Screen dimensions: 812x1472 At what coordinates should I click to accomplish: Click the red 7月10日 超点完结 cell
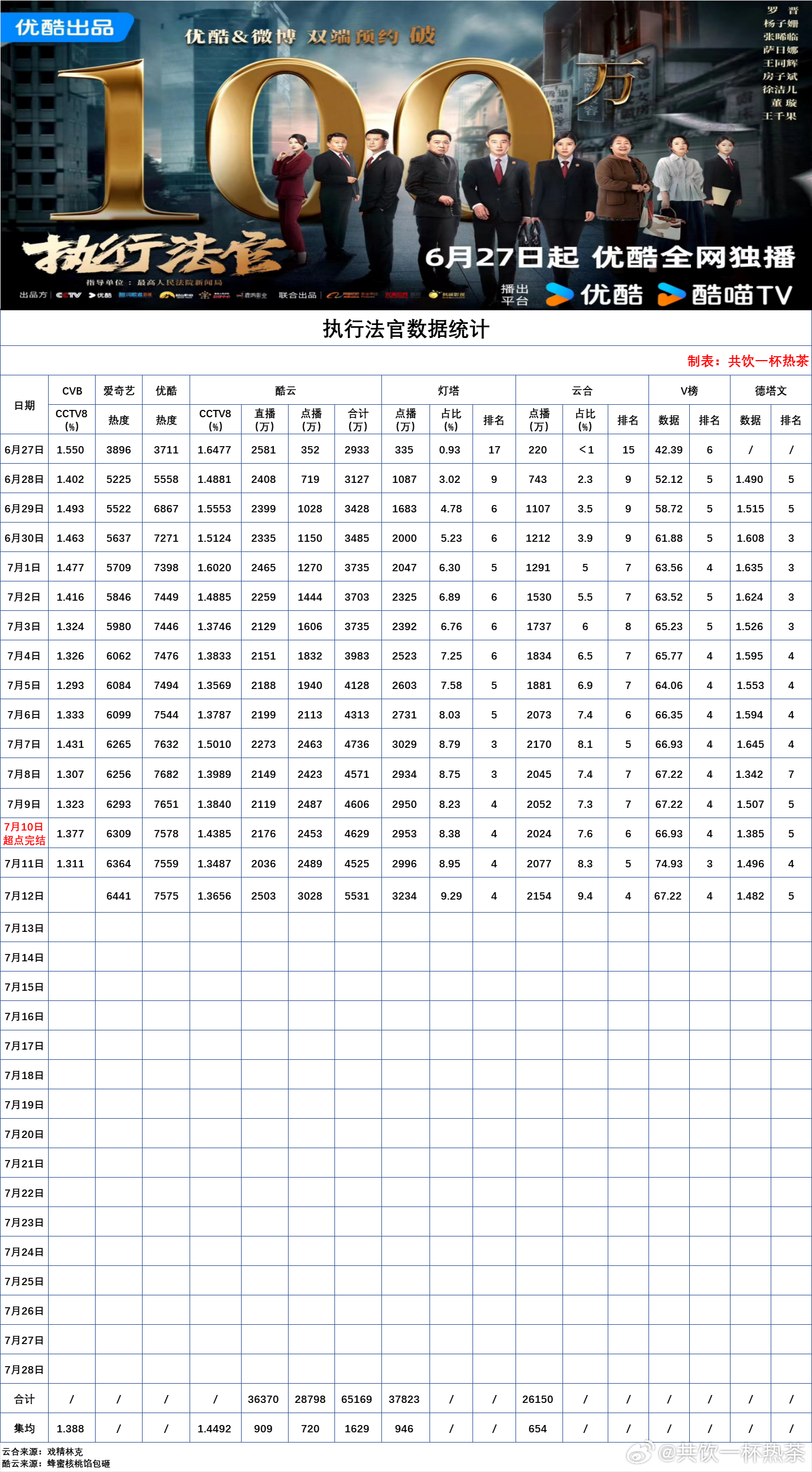click(24, 833)
